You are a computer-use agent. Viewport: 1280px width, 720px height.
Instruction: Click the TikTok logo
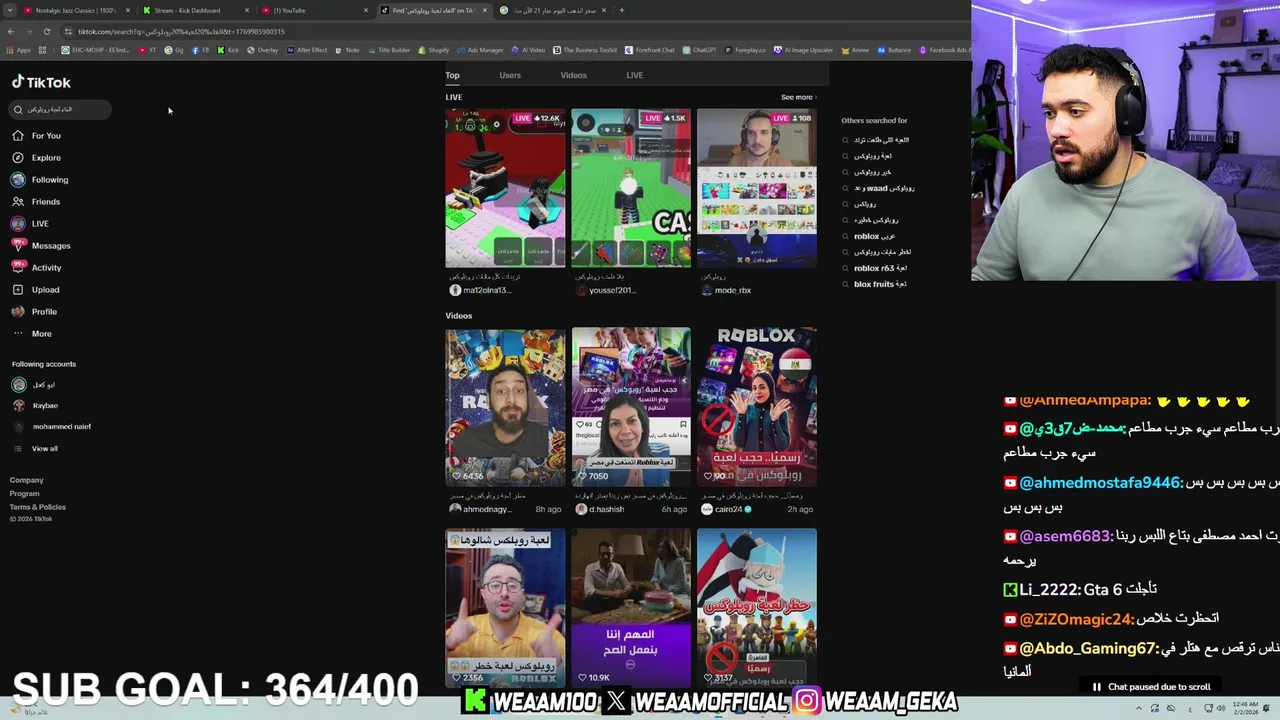41,83
